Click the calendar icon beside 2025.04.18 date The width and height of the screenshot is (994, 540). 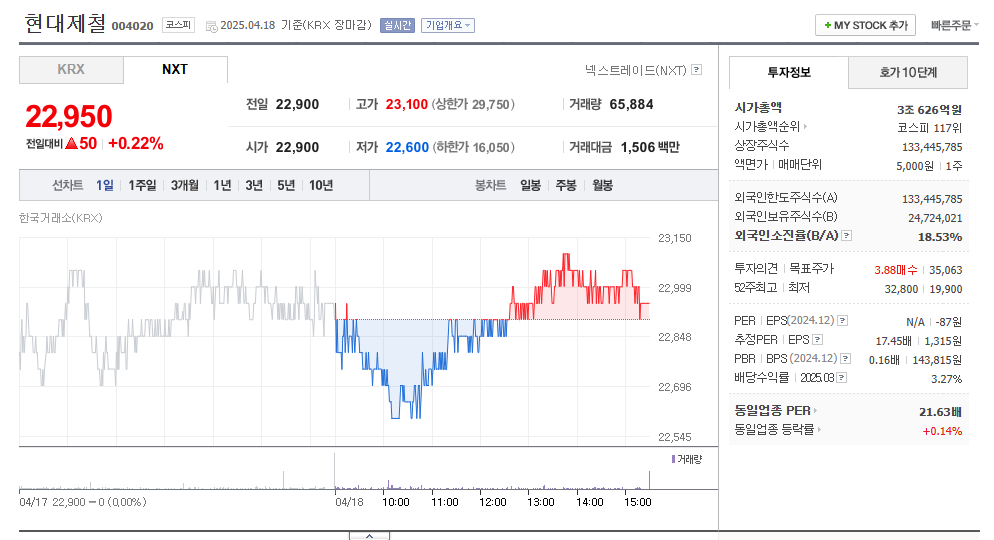tap(211, 27)
